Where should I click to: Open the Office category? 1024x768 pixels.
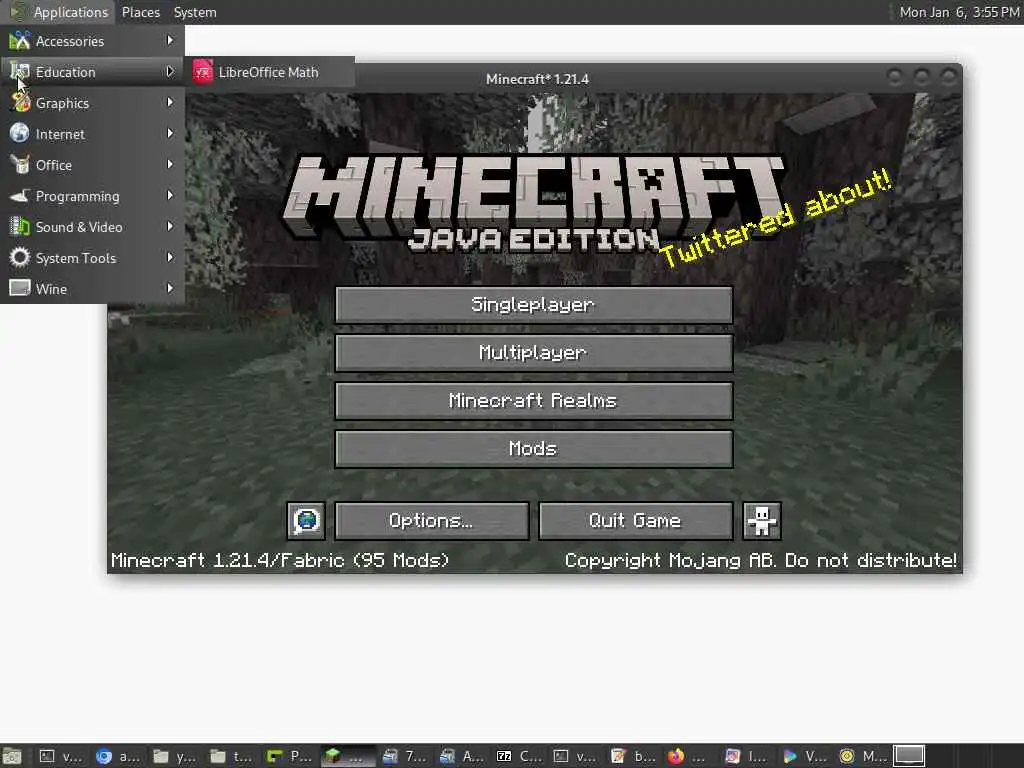pos(92,165)
